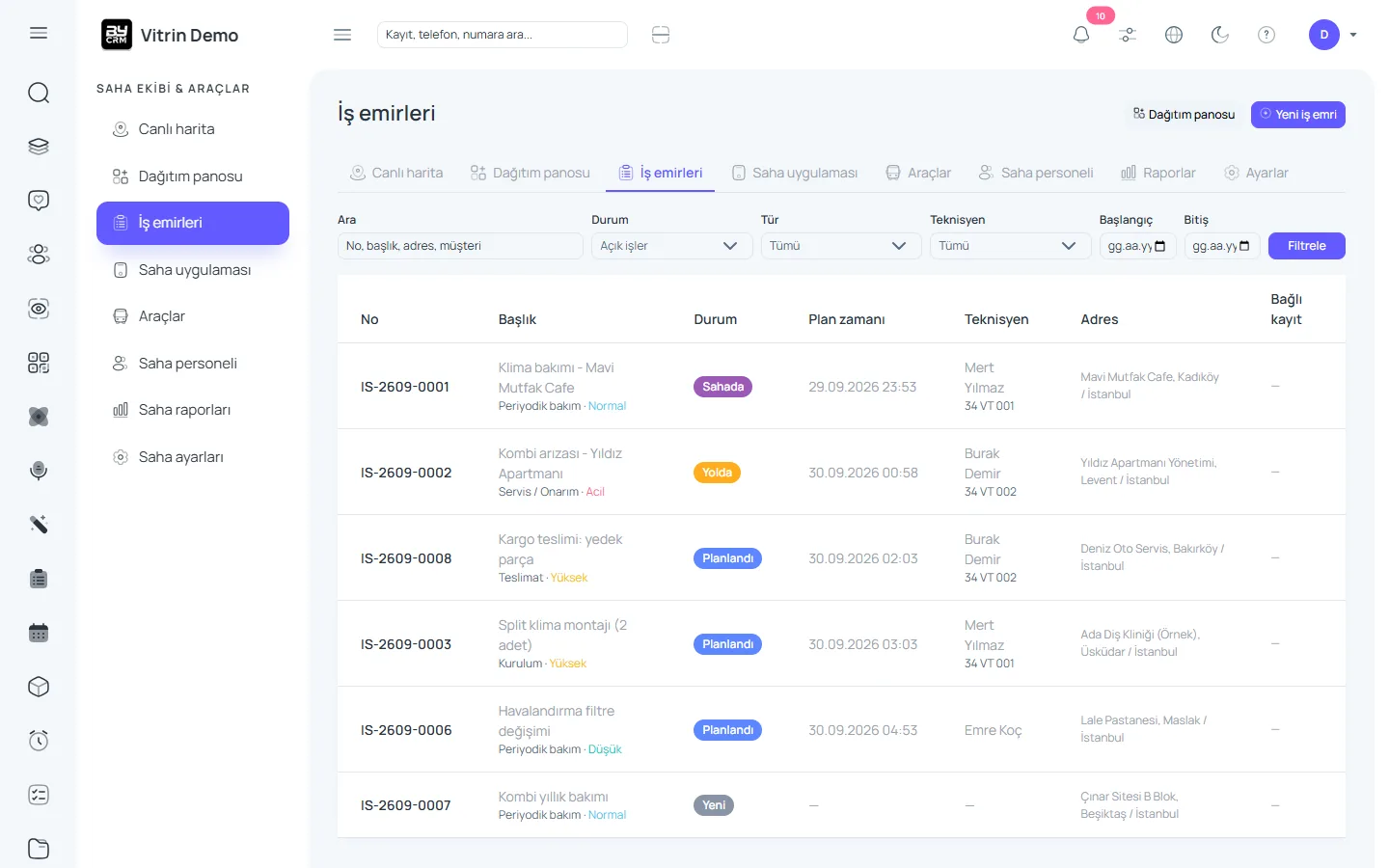
Task: Click the scan icon next to search box
Action: coord(661,35)
